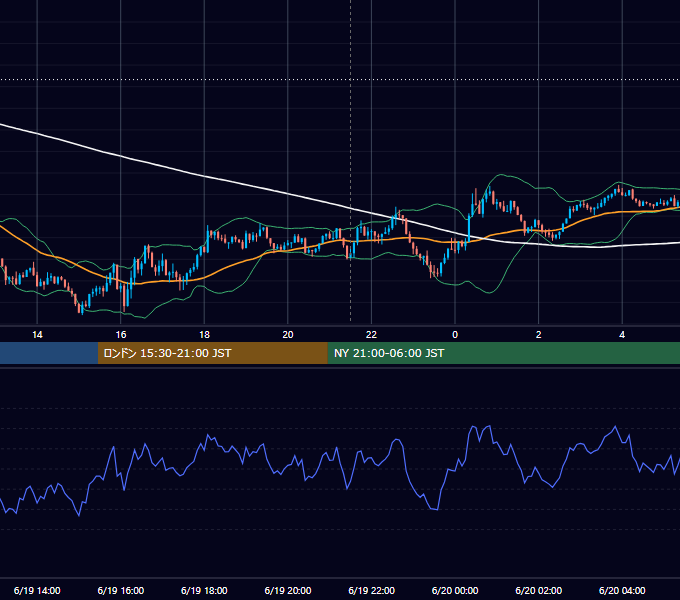Click the 6/20 00:00 date label
The height and width of the screenshot is (600, 680).
pyautogui.click(x=455, y=590)
